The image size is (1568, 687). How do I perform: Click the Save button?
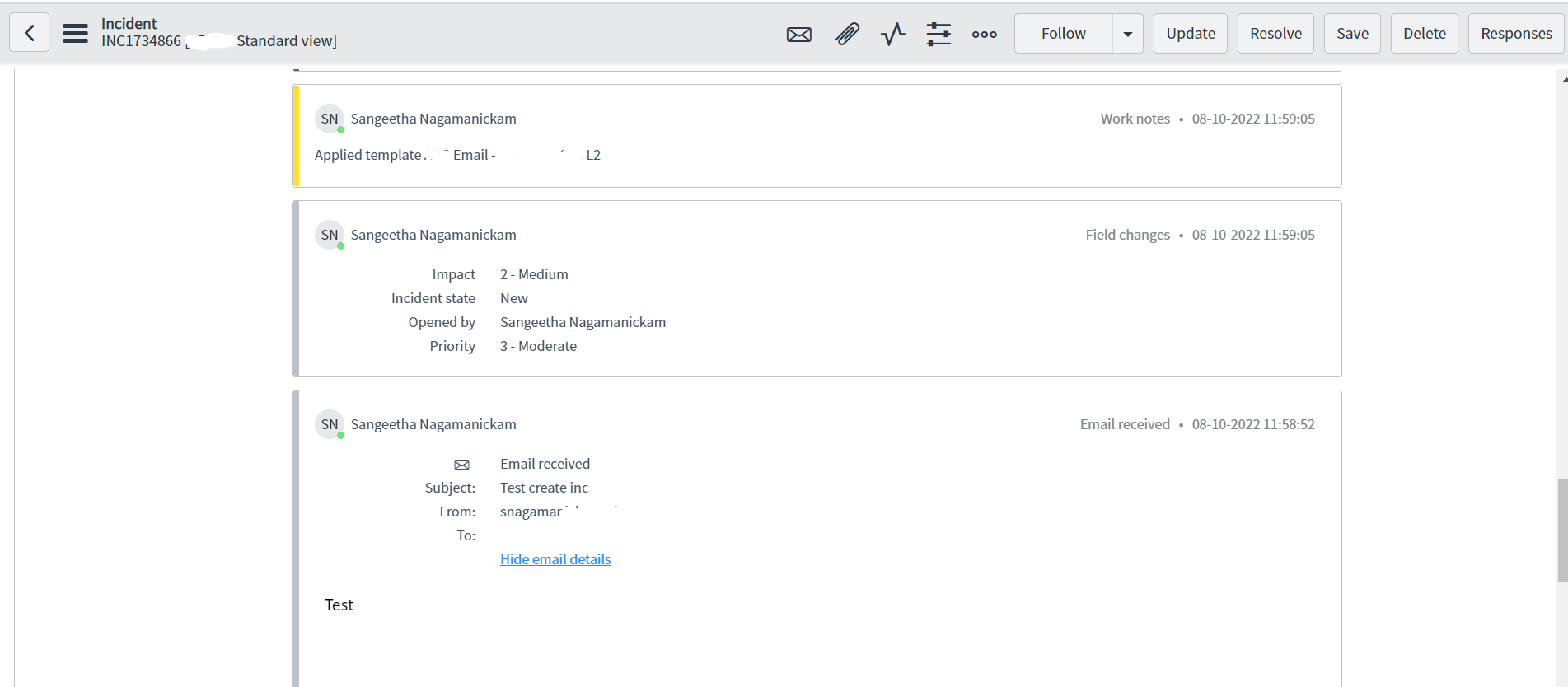coord(1352,34)
